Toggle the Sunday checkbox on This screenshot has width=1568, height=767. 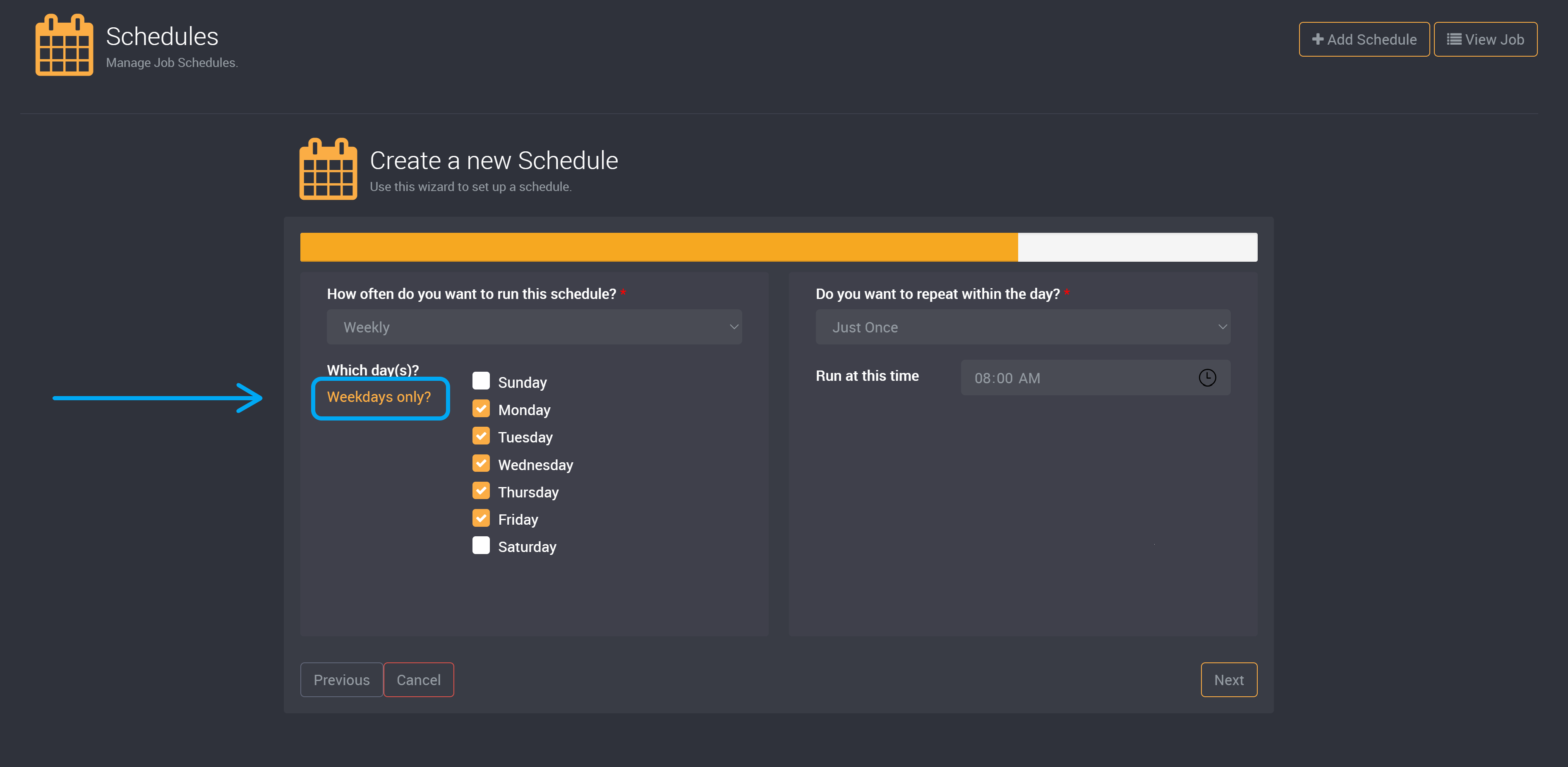[481, 381]
